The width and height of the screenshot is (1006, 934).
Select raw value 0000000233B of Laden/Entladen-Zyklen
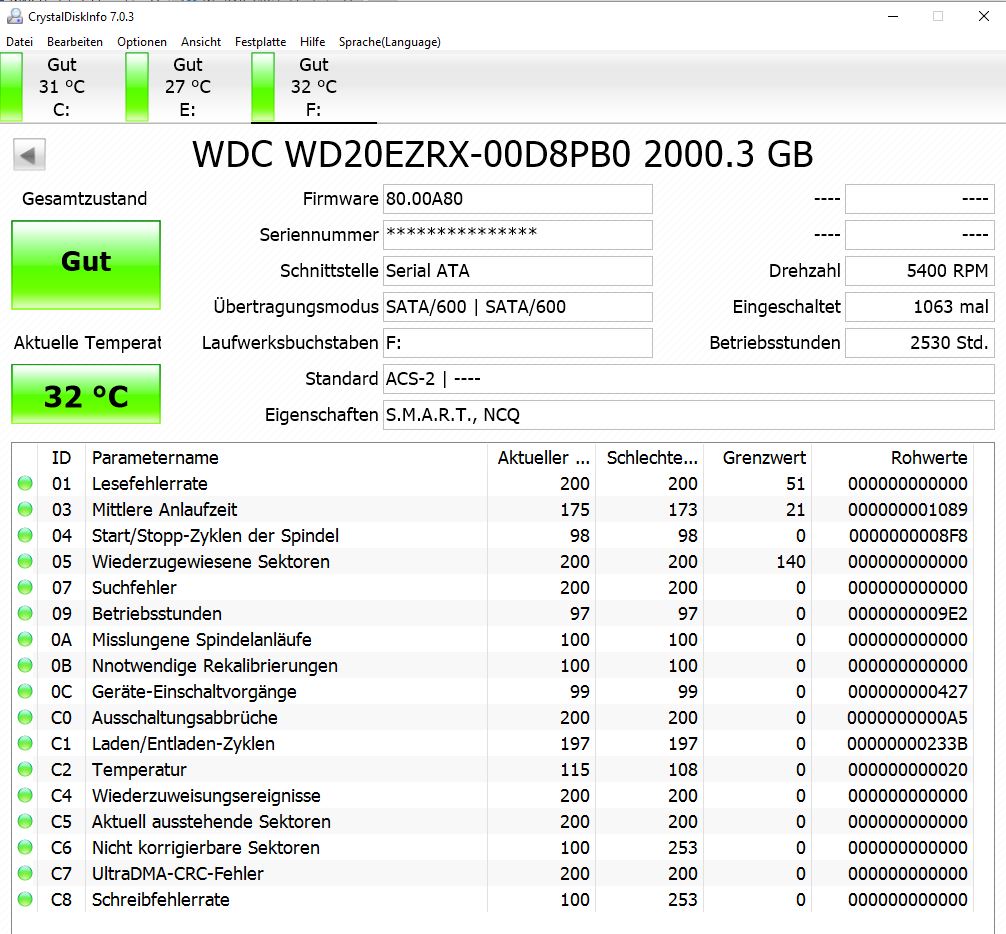pos(907,743)
